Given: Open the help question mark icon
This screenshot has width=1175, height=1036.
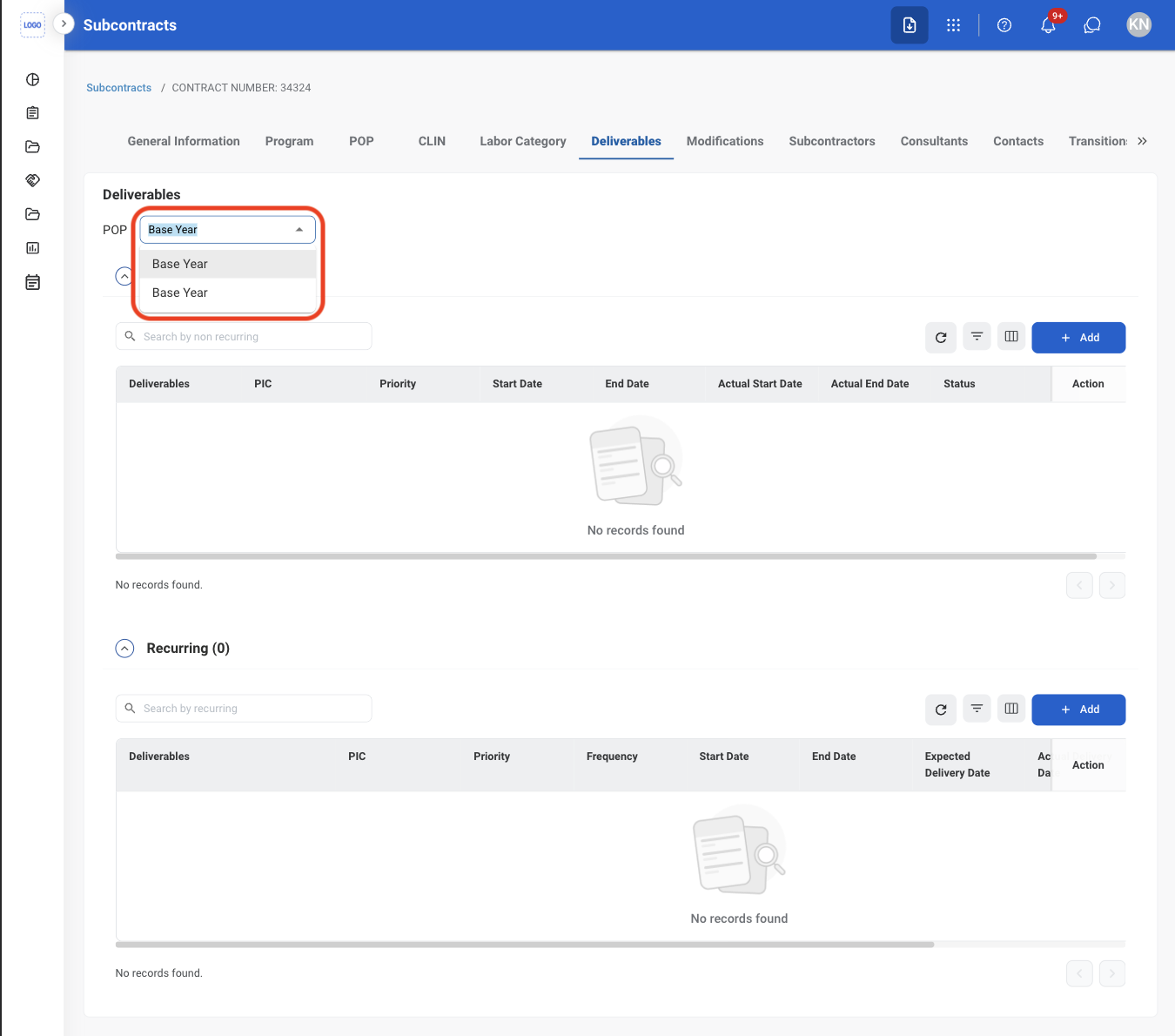Looking at the screenshot, I should 1004,25.
